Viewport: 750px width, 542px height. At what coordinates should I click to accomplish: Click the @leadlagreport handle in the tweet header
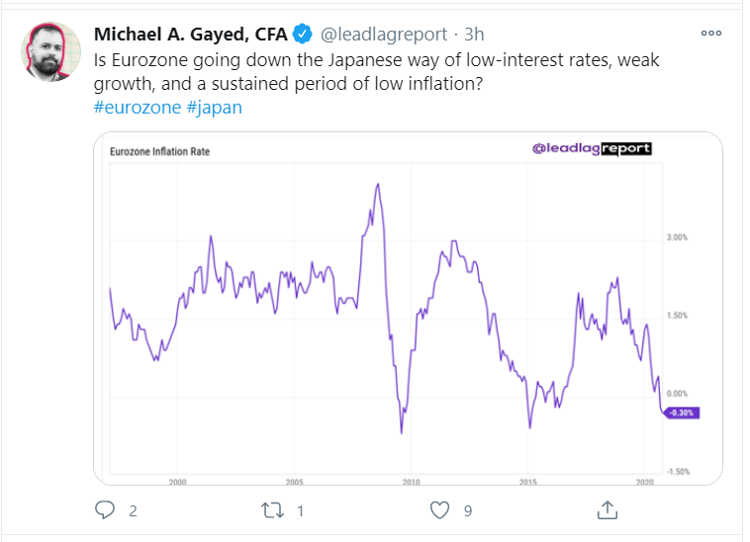tap(383, 35)
